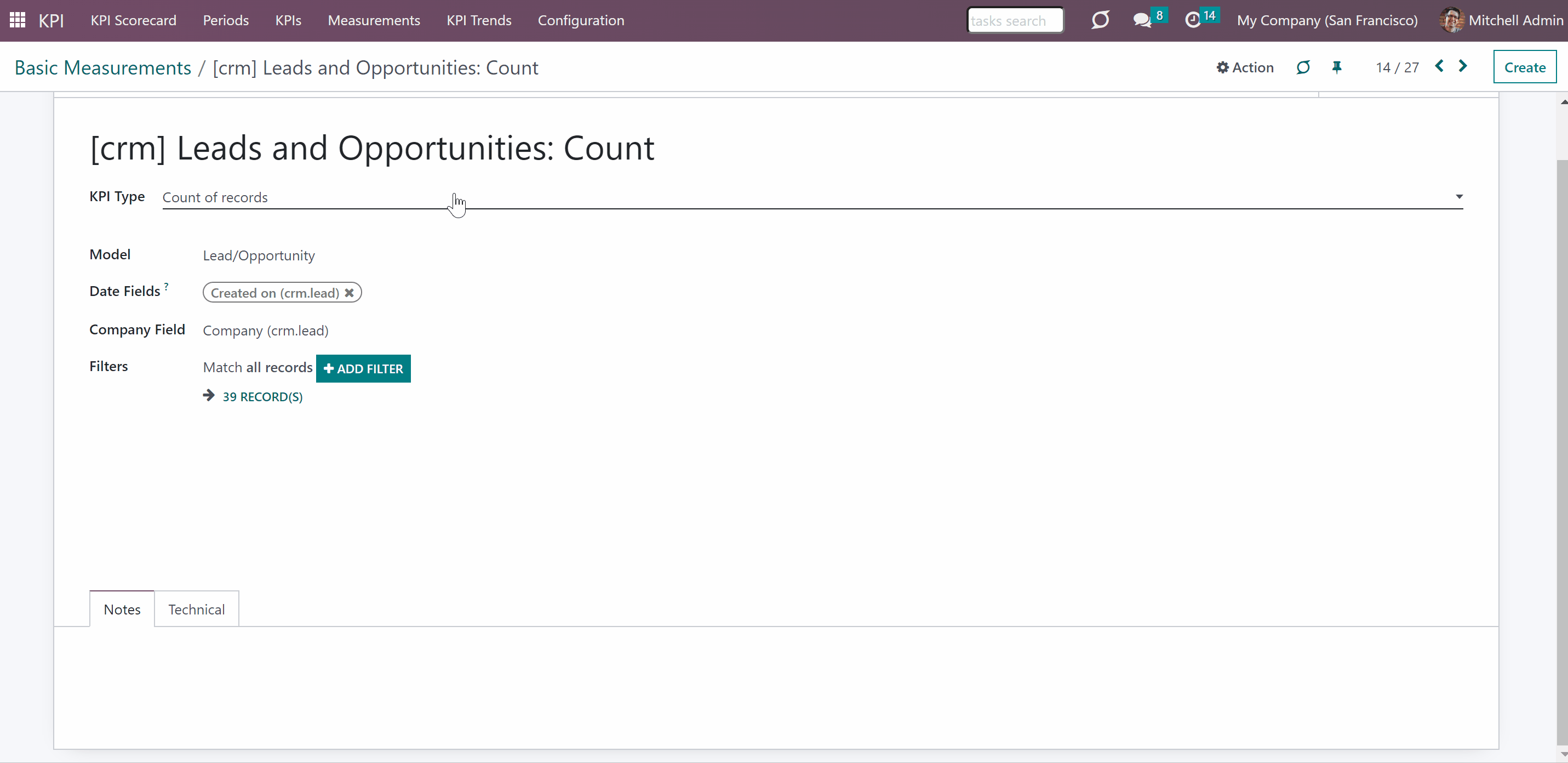
Task: Click the refresh icon in top navbar
Action: coord(1100,20)
